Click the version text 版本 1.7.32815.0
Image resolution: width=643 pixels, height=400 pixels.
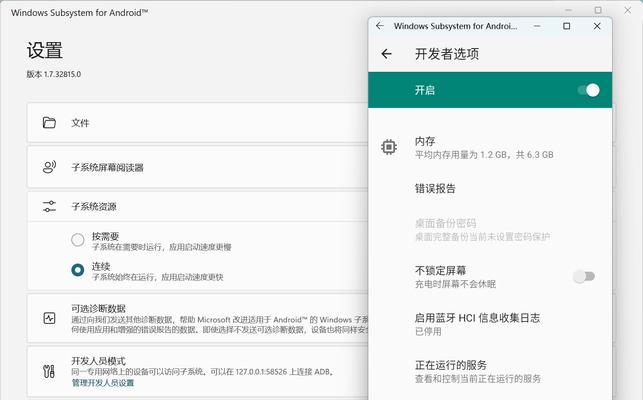click(54, 74)
